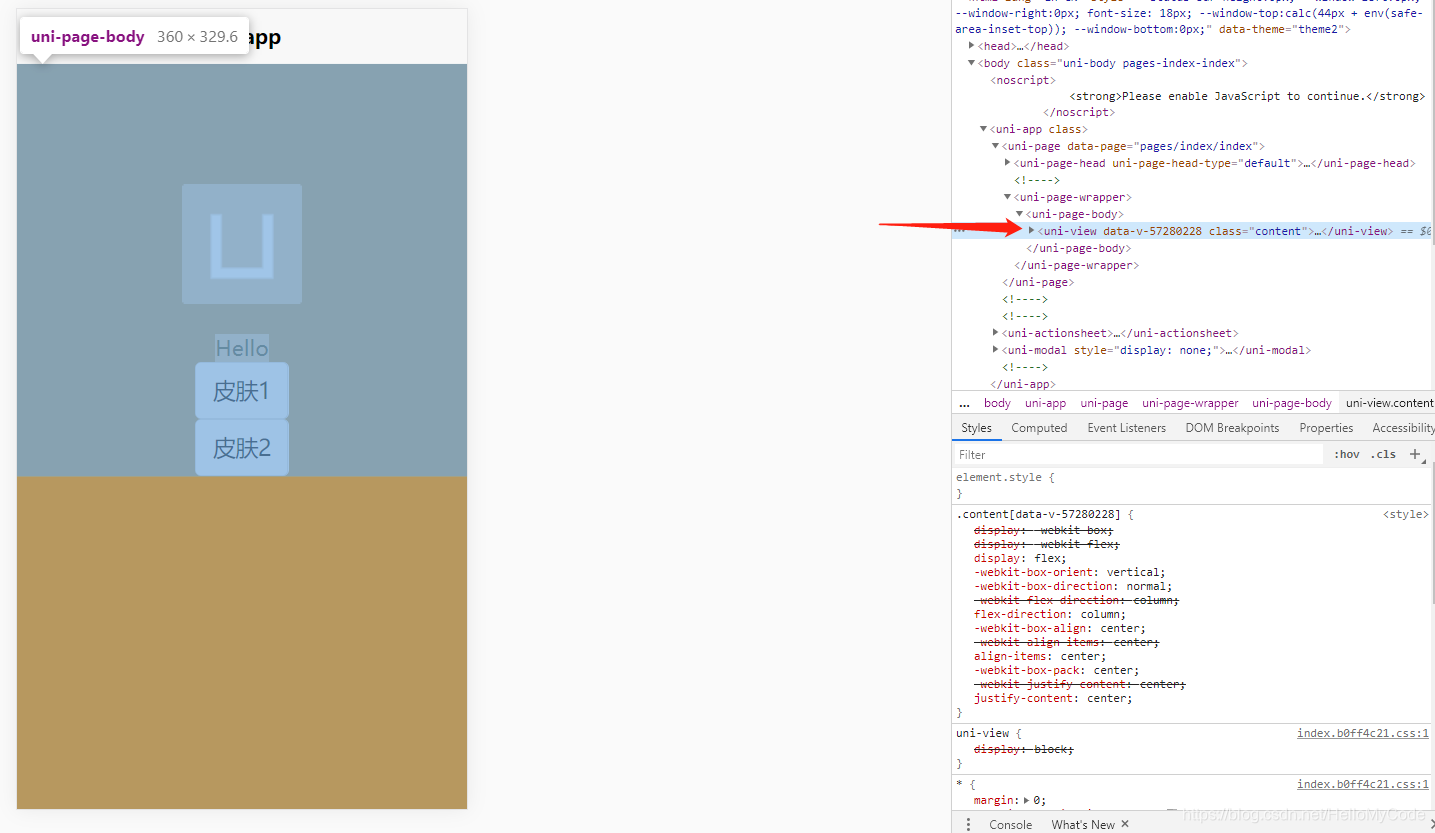Click the <style> source link

click(1406, 514)
